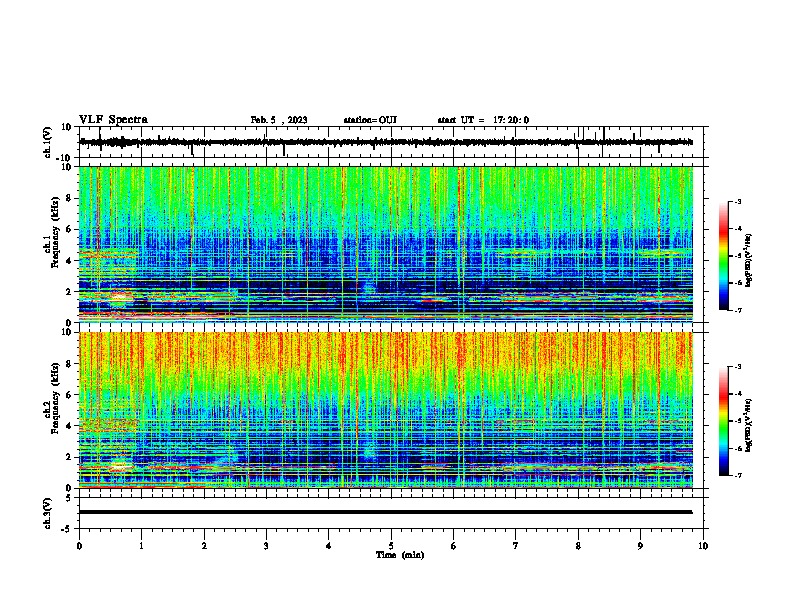Image resolution: width=792 pixels, height=612 pixels.
Task: Click the ch.1 voltage waveform trace
Action: pyautogui.click(x=386, y=142)
